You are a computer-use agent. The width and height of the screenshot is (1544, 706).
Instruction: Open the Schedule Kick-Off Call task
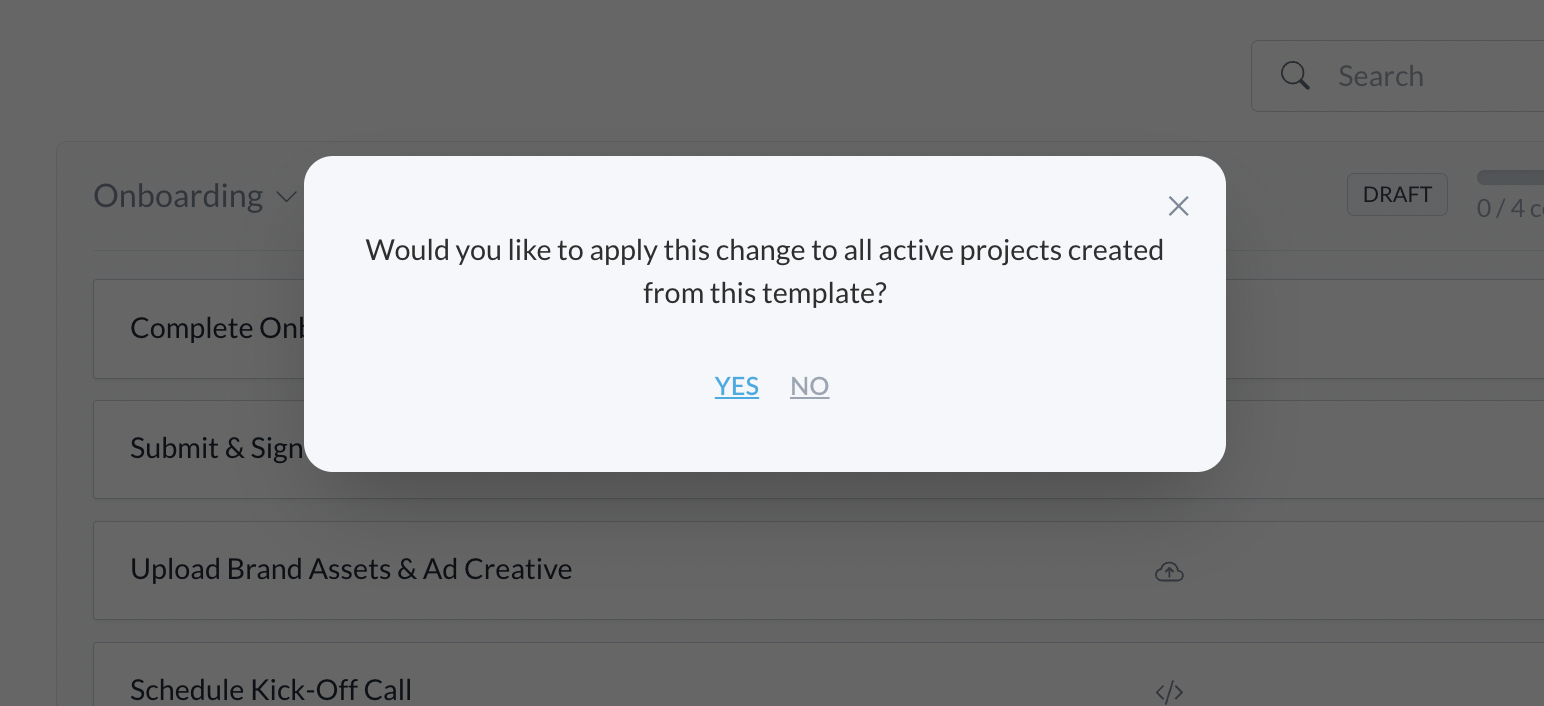click(271, 689)
